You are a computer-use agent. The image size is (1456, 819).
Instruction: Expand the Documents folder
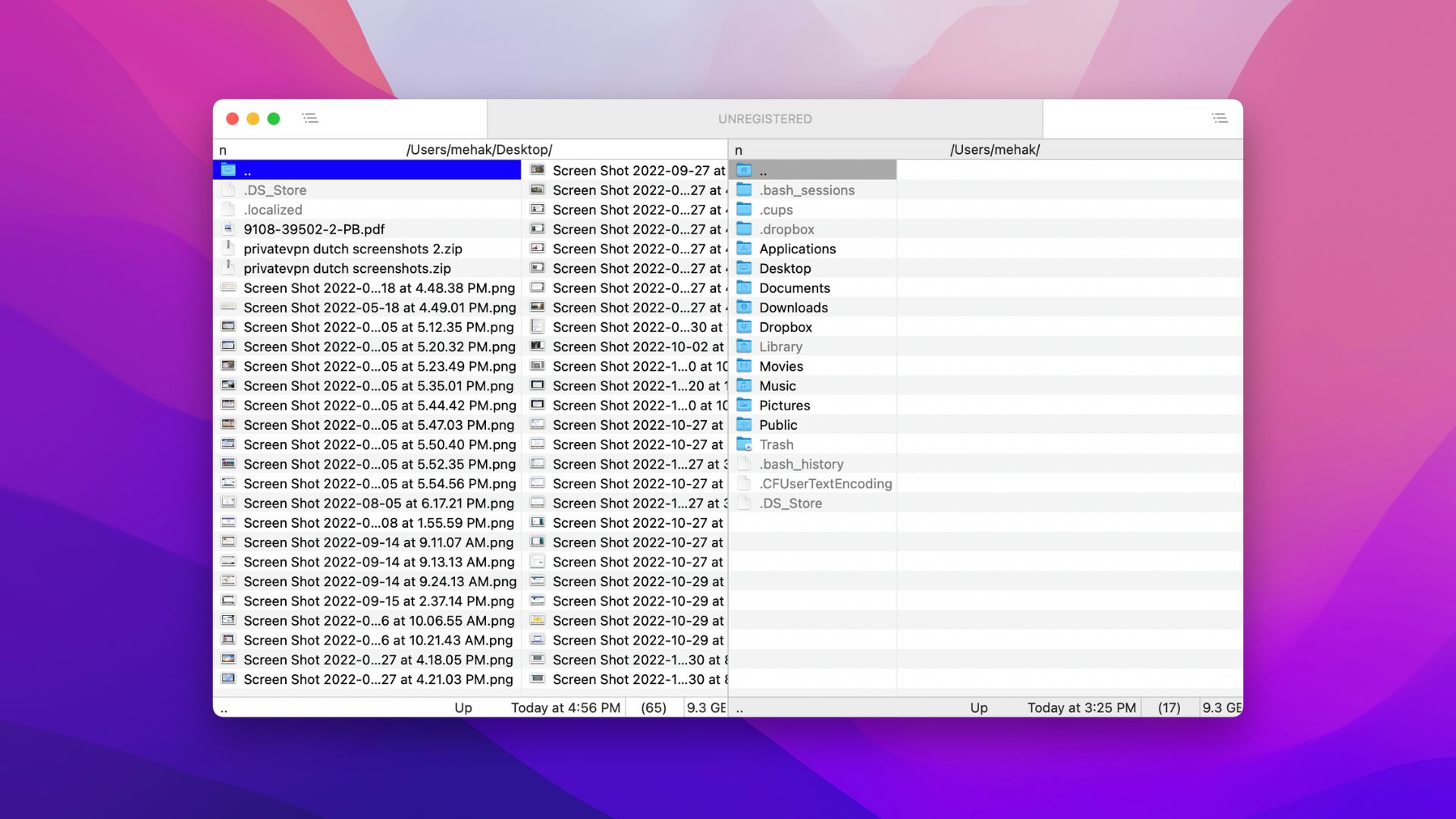[x=794, y=288]
